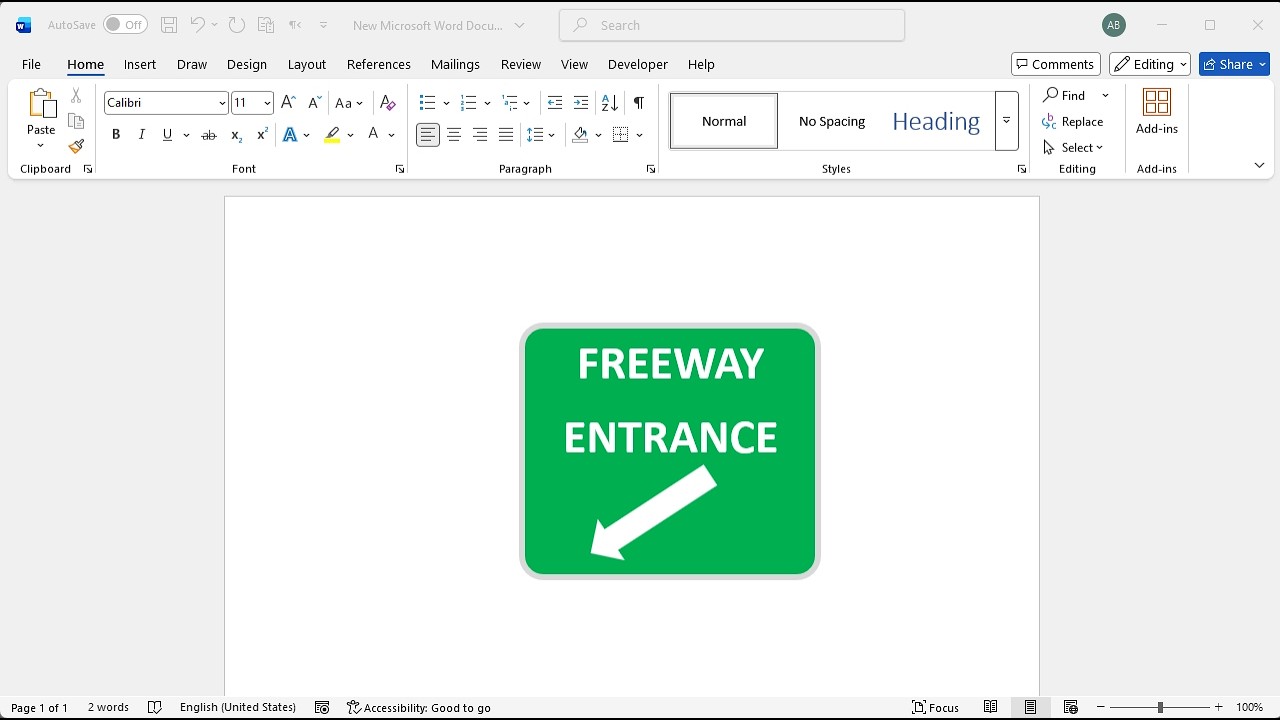Open Add-ins from the ribbon
Viewport: 1280px width, 720px height.
(x=1157, y=111)
